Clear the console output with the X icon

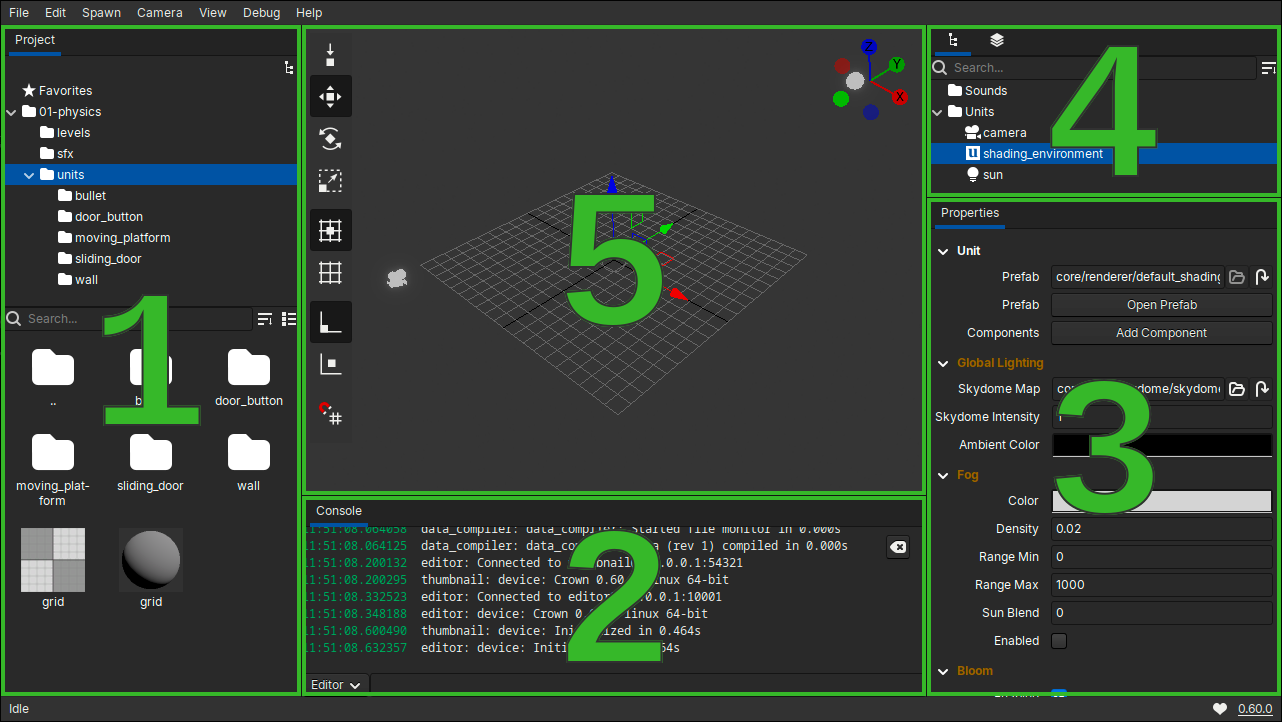[897, 547]
